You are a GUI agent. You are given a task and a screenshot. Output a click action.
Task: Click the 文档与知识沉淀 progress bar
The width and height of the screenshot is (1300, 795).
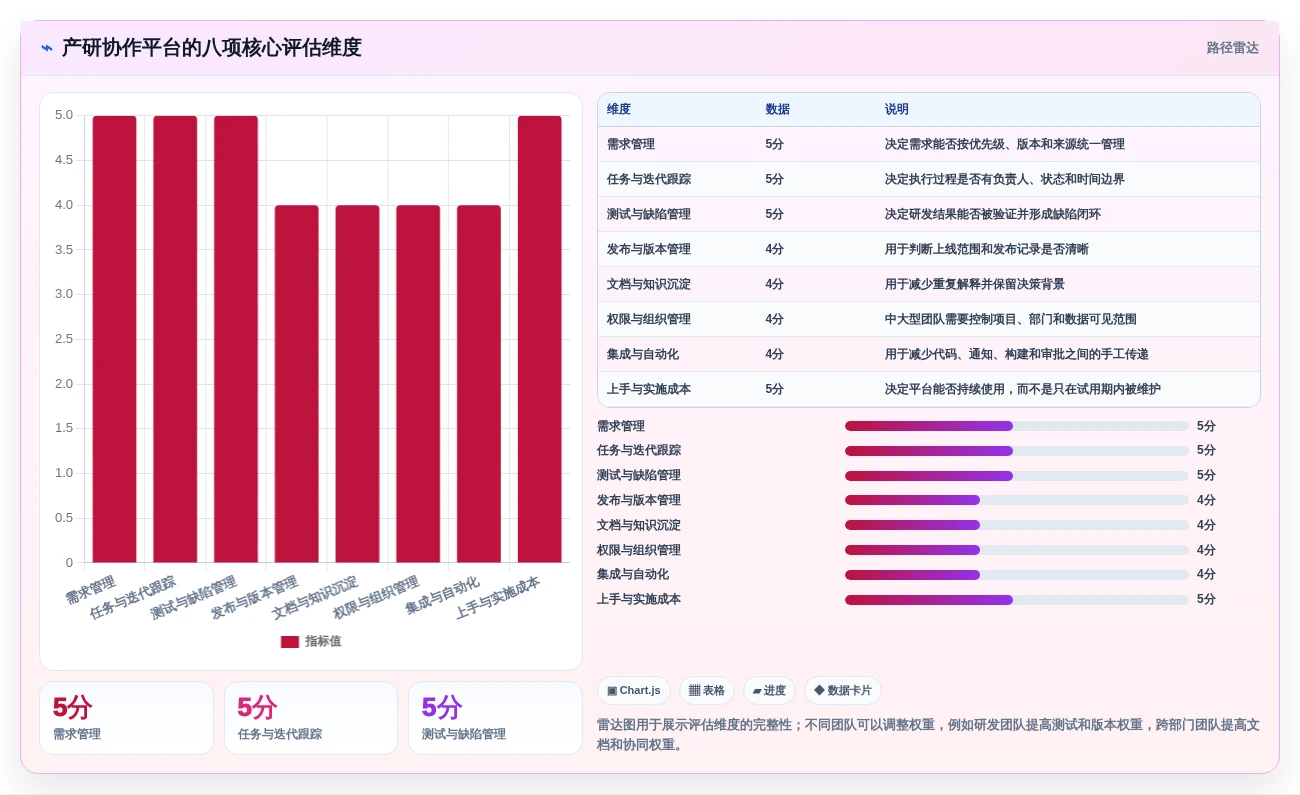(x=1017, y=525)
